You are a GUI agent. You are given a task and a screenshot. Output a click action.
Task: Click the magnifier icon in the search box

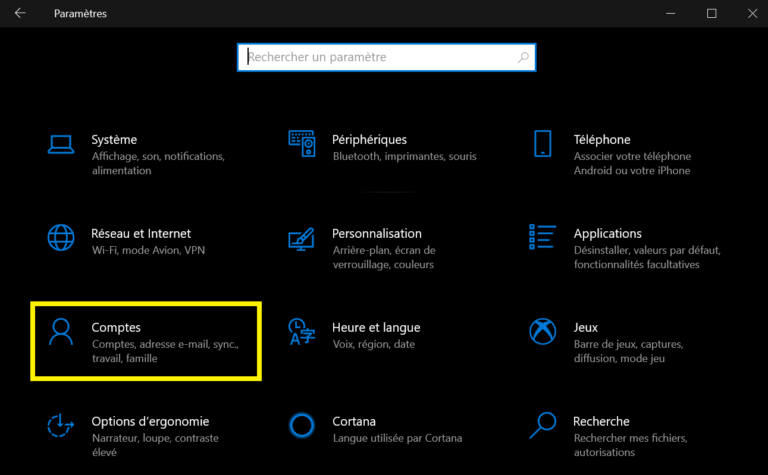[523, 57]
